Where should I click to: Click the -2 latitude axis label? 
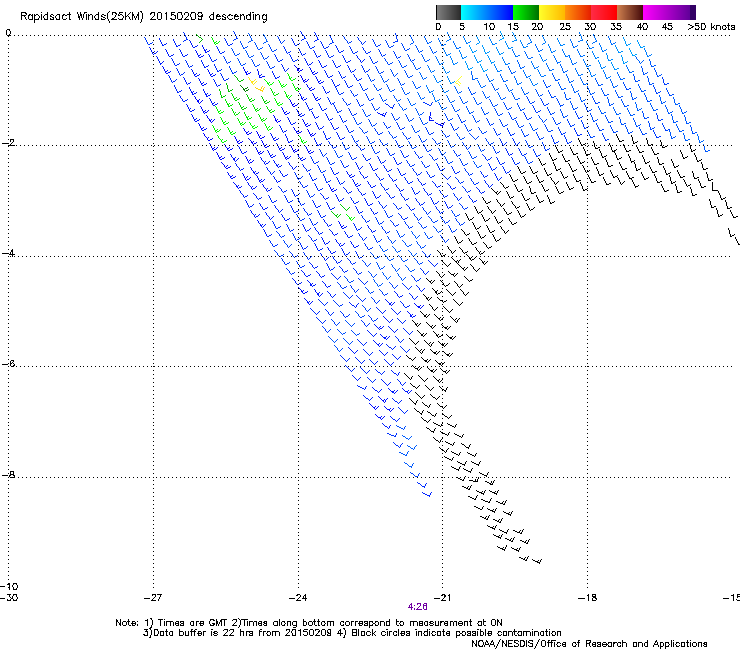[8, 143]
